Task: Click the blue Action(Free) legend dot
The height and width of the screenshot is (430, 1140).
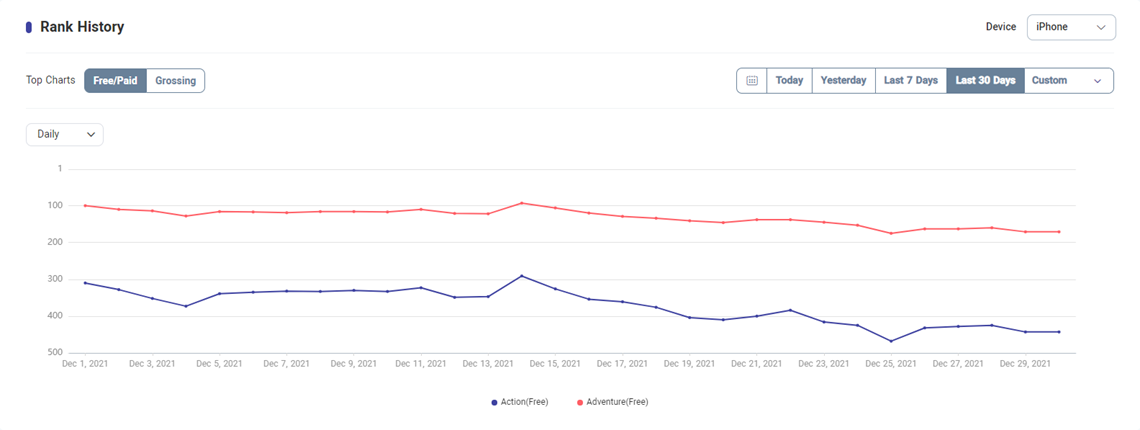Action: [x=494, y=402]
